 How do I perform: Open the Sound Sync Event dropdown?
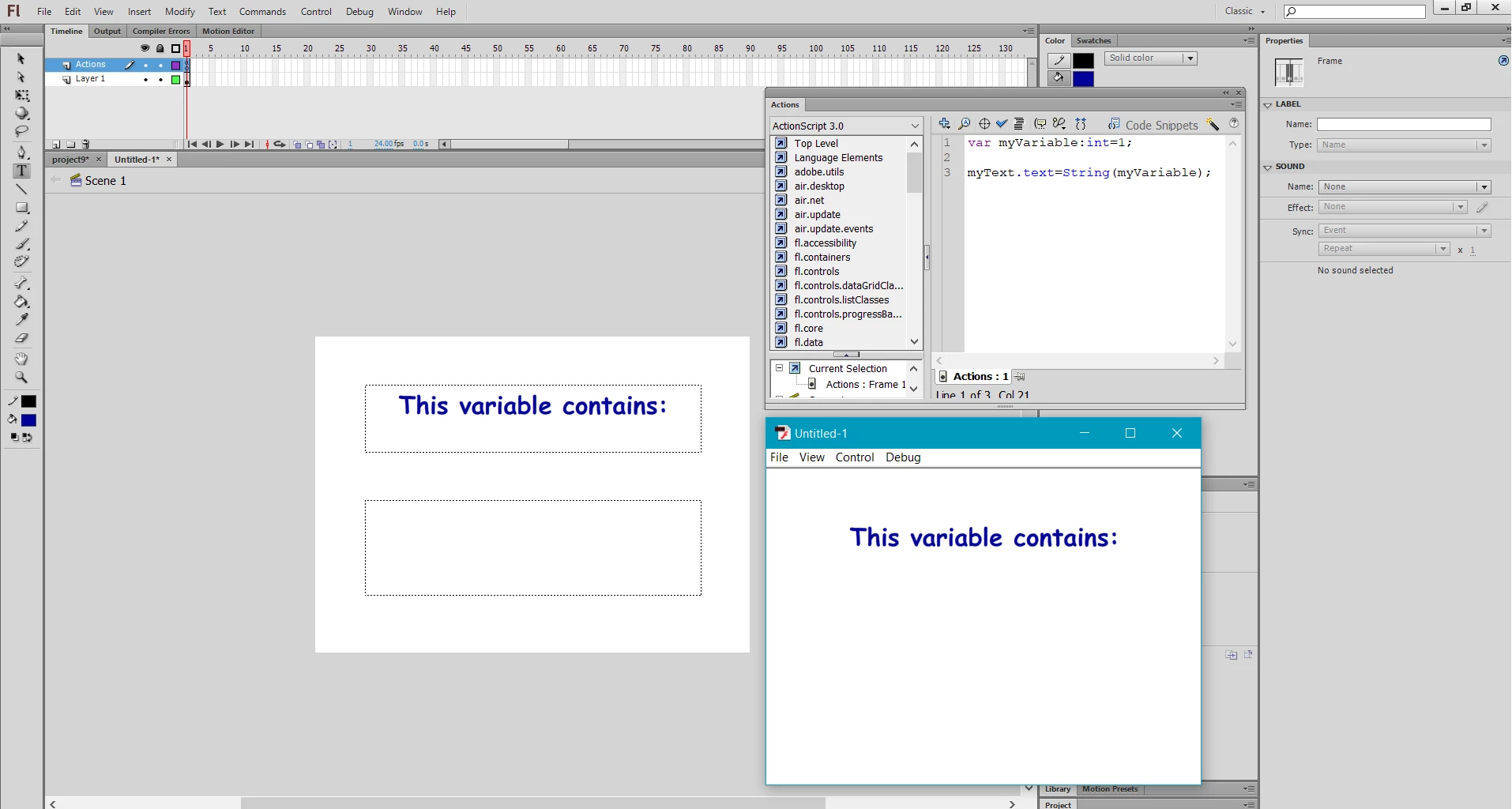point(1404,231)
